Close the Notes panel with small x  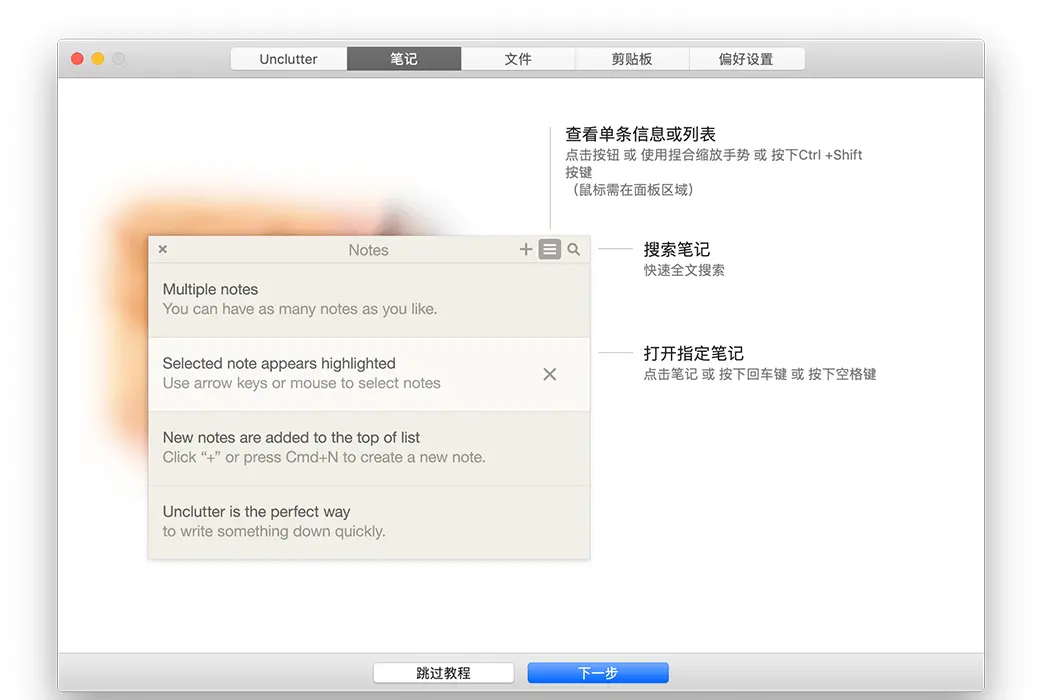[162, 249]
